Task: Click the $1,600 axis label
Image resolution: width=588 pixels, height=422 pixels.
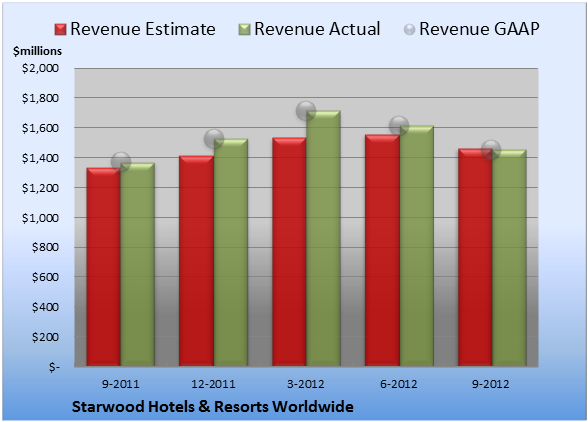Action: point(40,128)
